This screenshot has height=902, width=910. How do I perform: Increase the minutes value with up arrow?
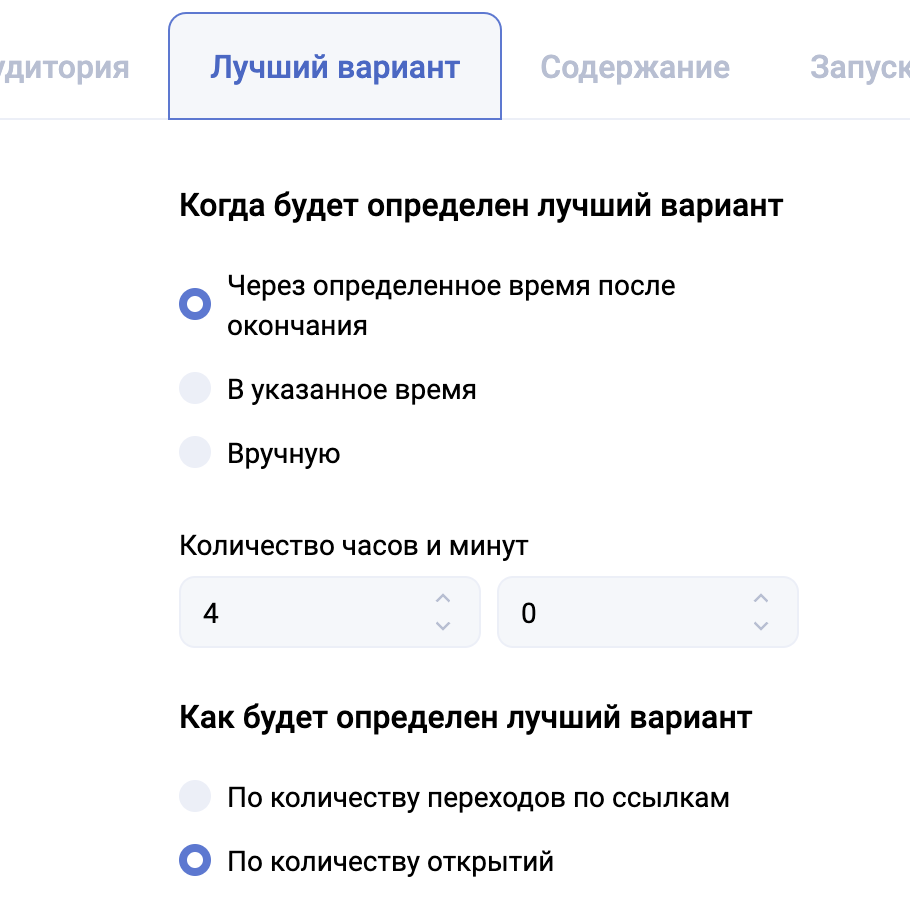(761, 599)
